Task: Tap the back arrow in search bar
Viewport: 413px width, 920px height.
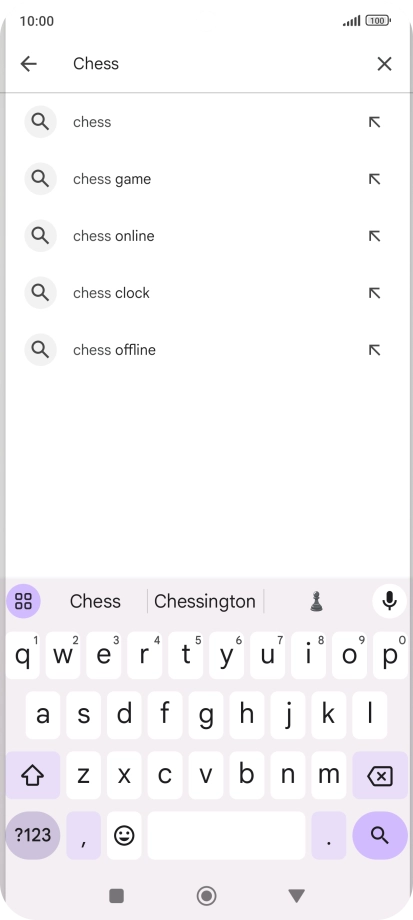Action: 28,63
